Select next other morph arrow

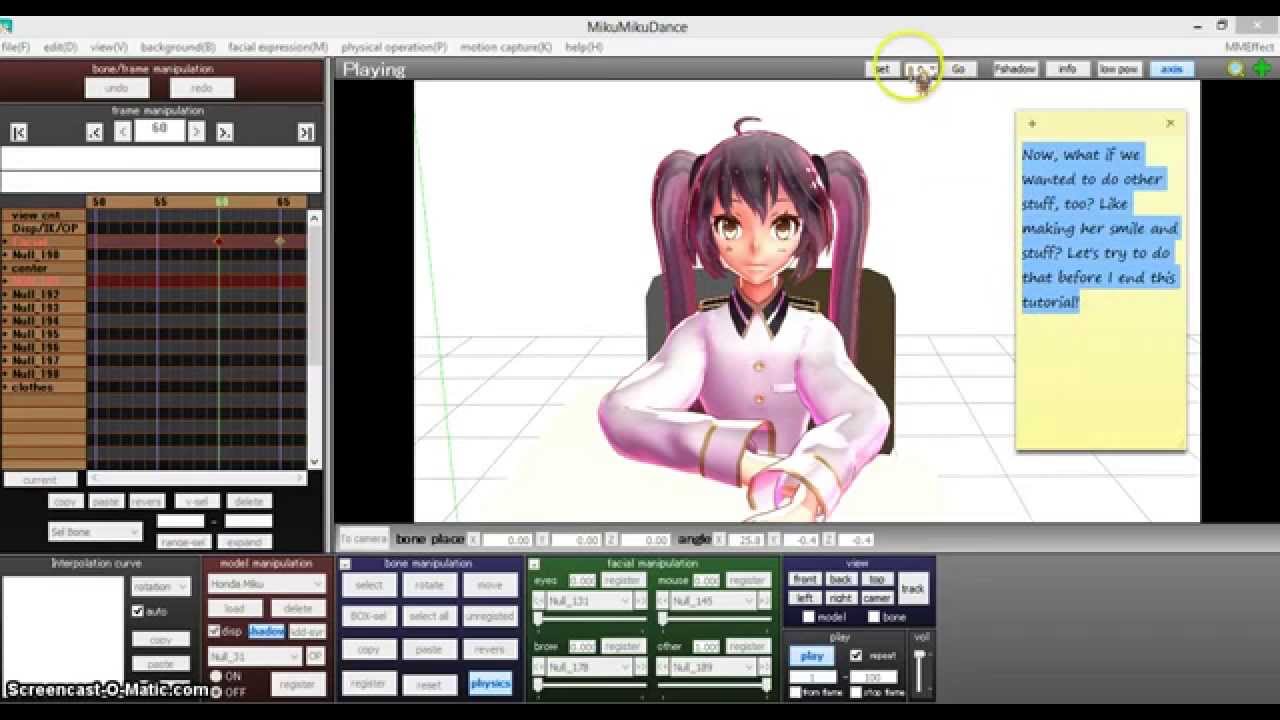tap(765, 667)
